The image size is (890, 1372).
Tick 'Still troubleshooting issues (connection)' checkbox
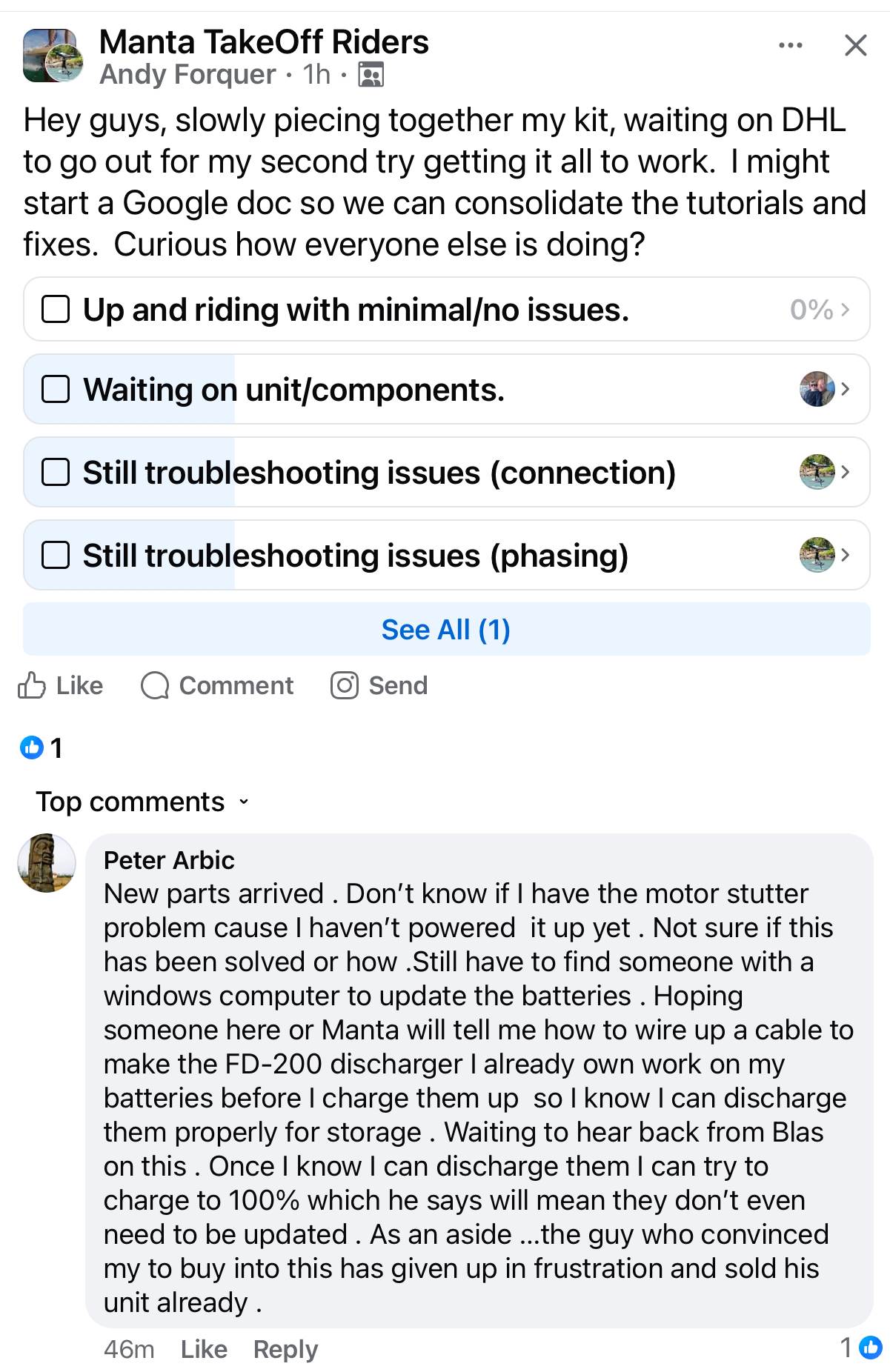[56, 472]
